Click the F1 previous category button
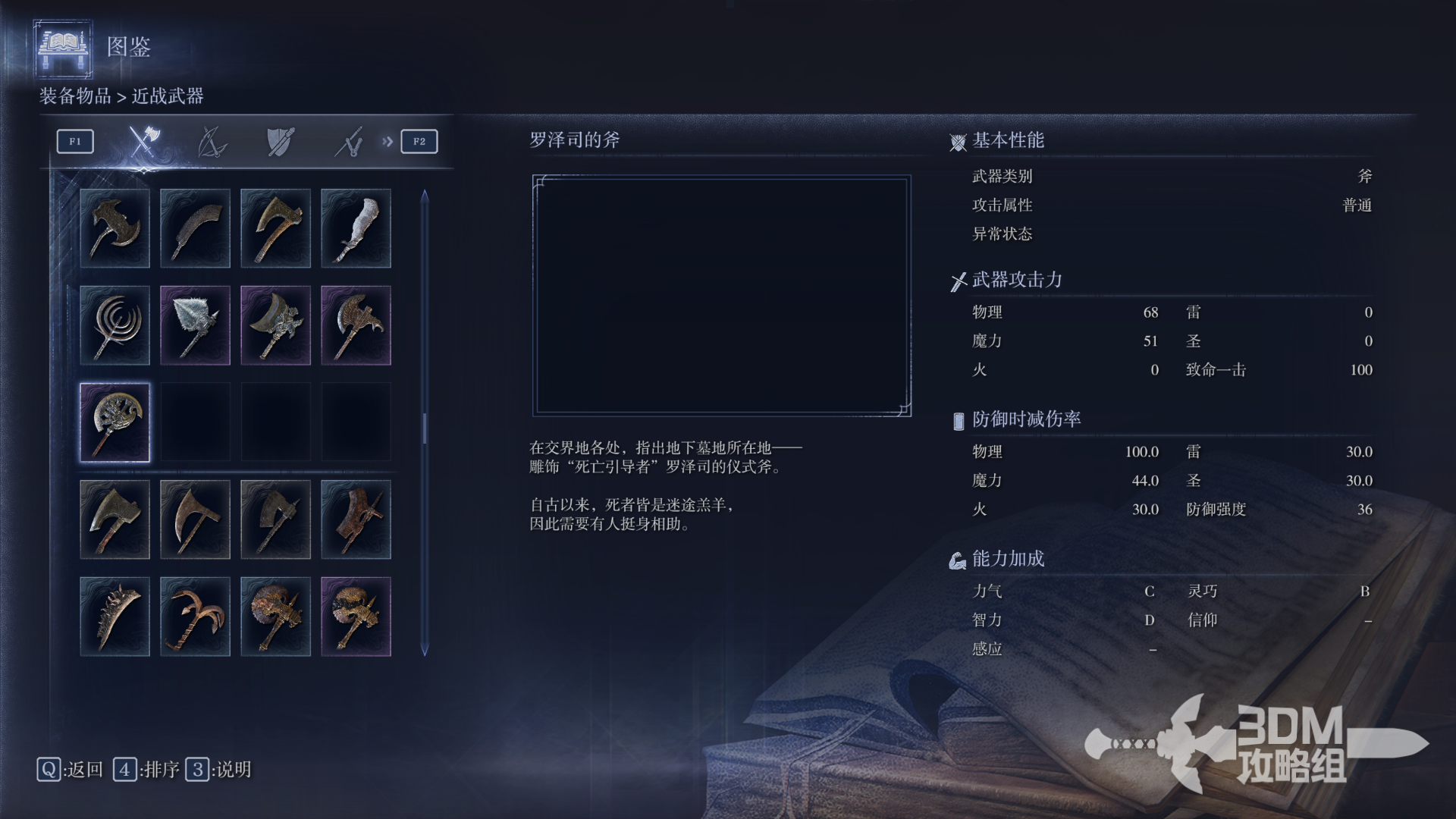Viewport: 1456px width, 819px height. 75,141
